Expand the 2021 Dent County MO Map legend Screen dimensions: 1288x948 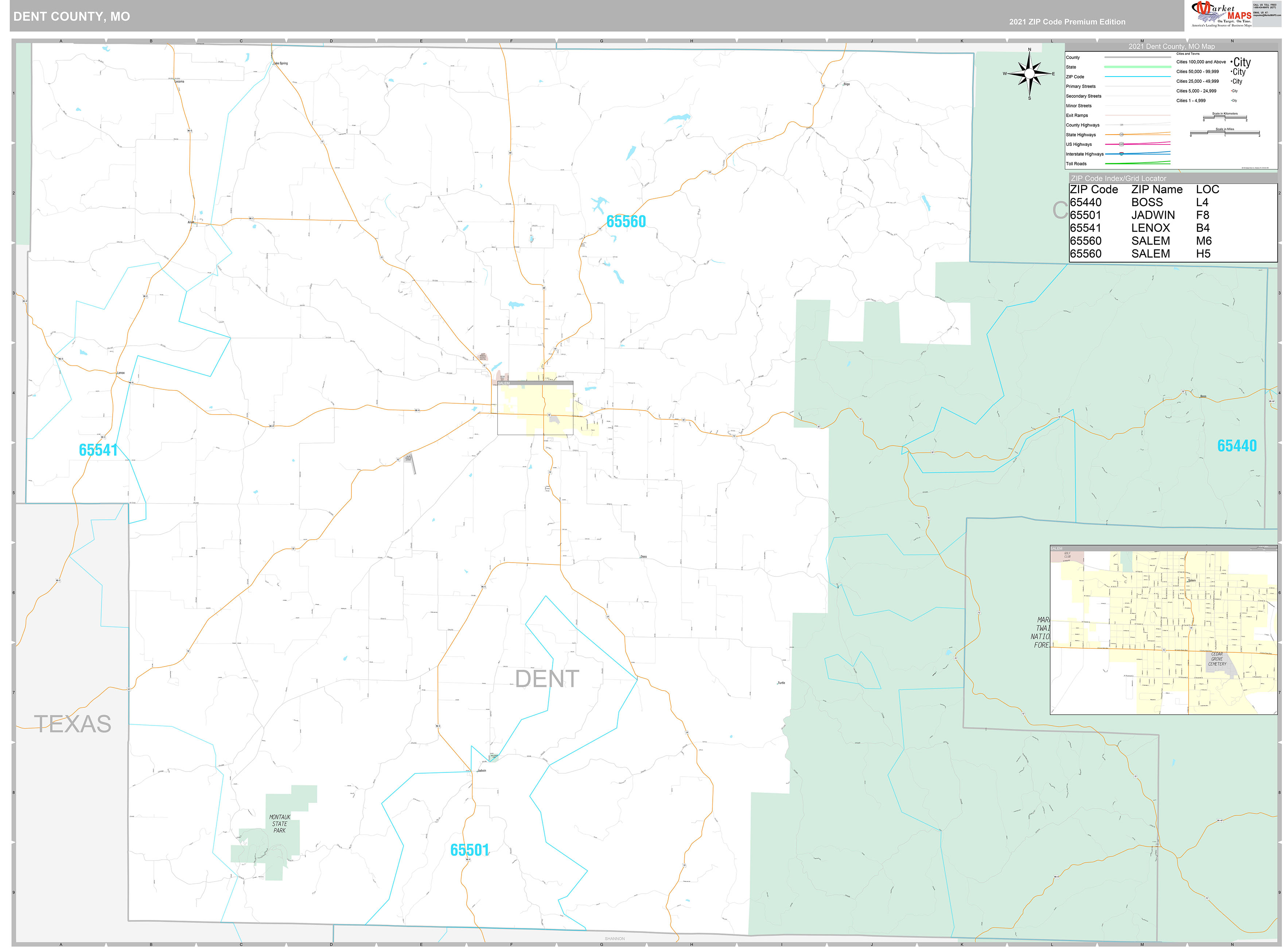point(1172,46)
